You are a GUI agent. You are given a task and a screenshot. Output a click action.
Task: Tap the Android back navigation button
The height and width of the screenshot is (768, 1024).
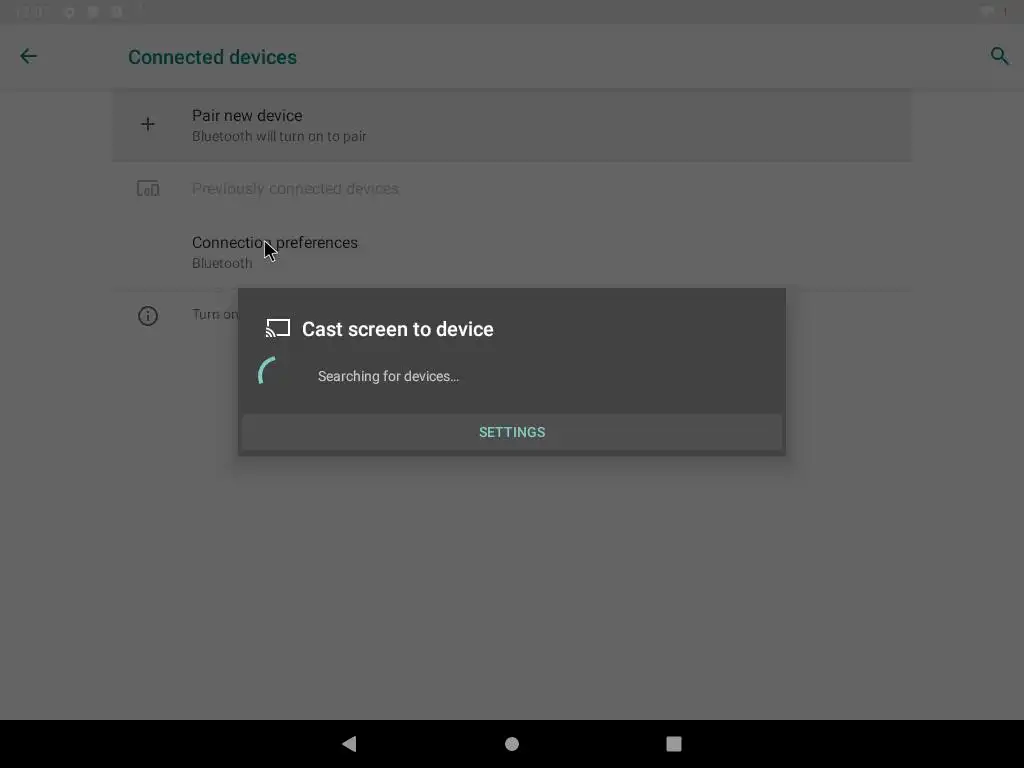click(349, 743)
